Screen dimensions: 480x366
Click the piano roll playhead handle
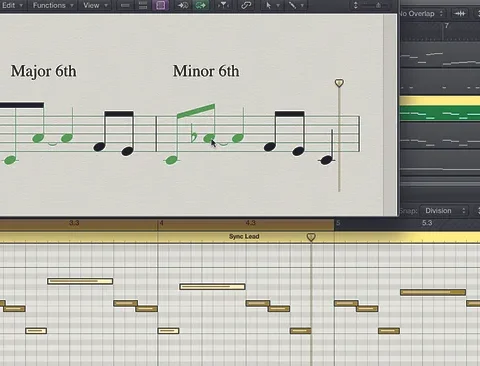[311, 237]
